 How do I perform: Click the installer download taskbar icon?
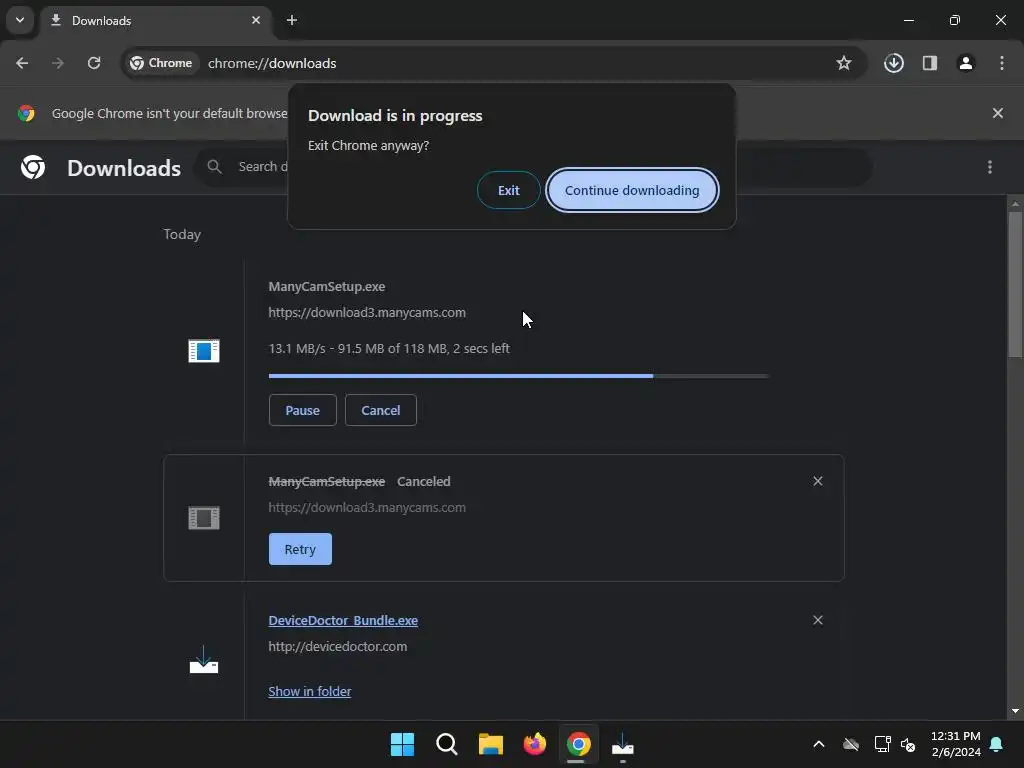click(x=622, y=744)
